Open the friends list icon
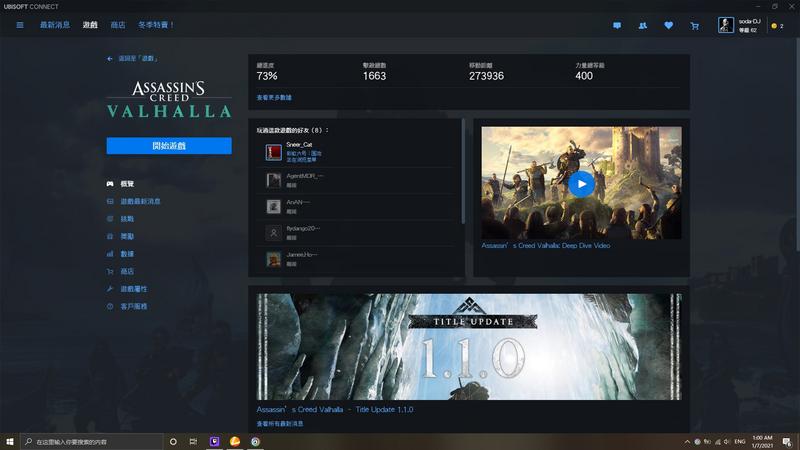The width and height of the screenshot is (800, 450). click(643, 26)
